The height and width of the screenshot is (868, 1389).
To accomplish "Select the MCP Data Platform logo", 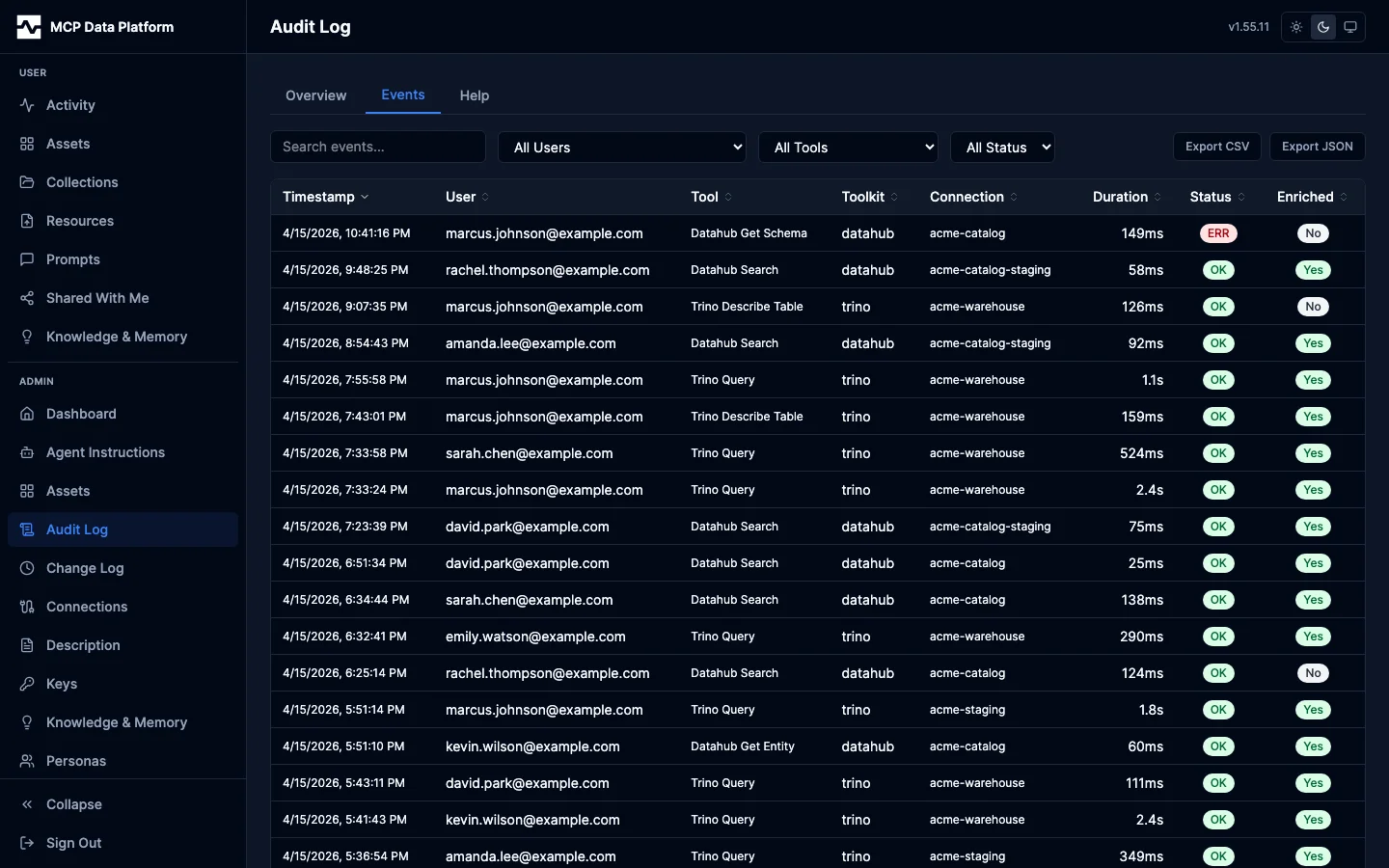I will coord(28,26).
